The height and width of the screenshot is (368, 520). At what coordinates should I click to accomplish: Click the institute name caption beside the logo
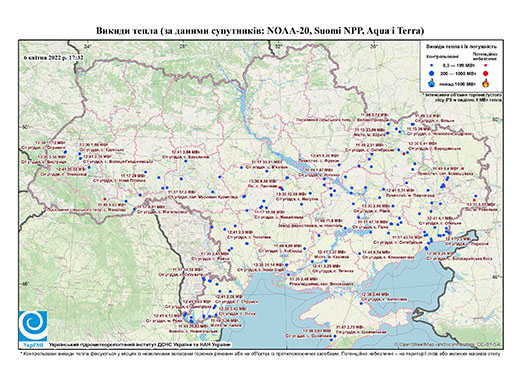pyautogui.click(x=139, y=345)
